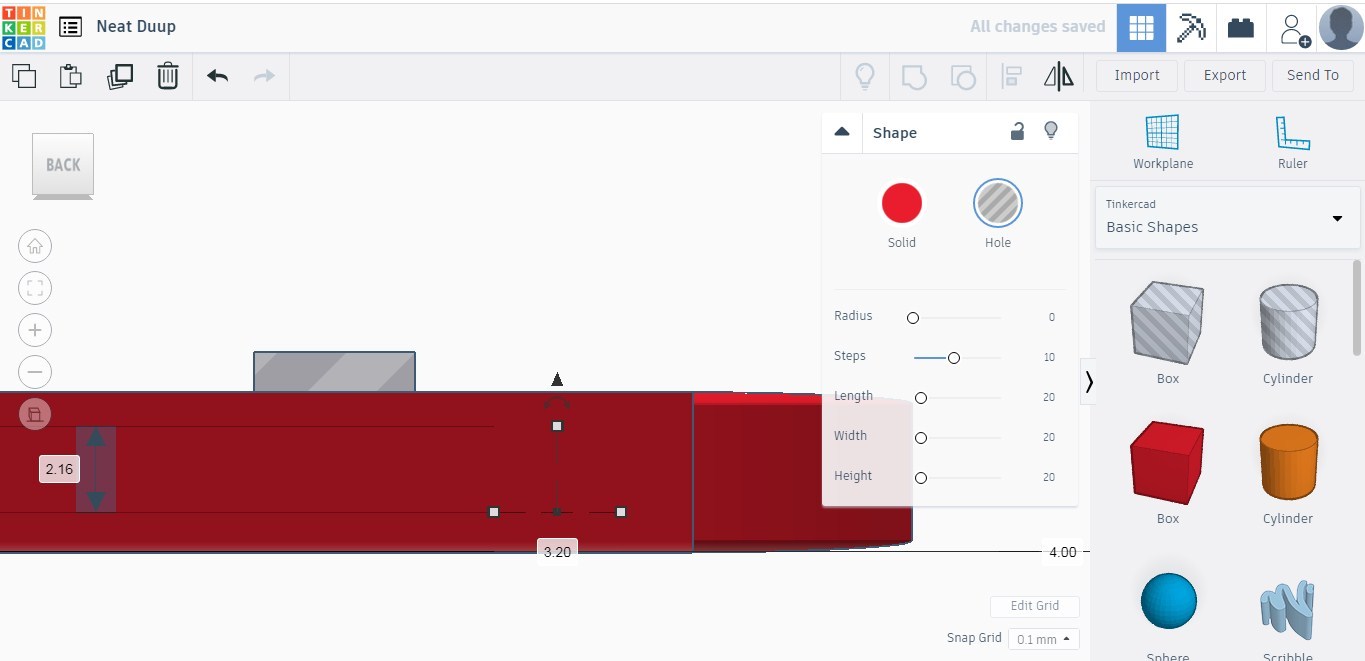Image resolution: width=1365 pixels, height=661 pixels.
Task: Click the shapes panel scrollbar
Action: (x=1357, y=307)
